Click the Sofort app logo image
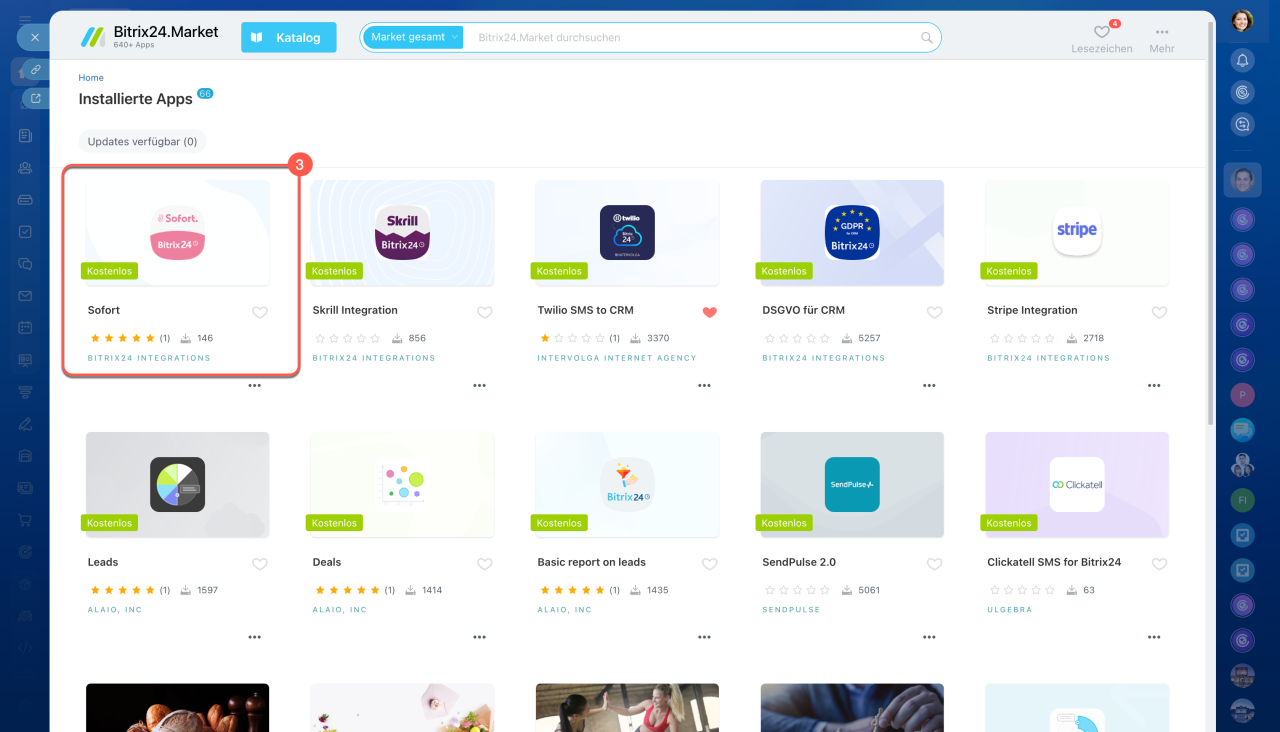 (177, 232)
